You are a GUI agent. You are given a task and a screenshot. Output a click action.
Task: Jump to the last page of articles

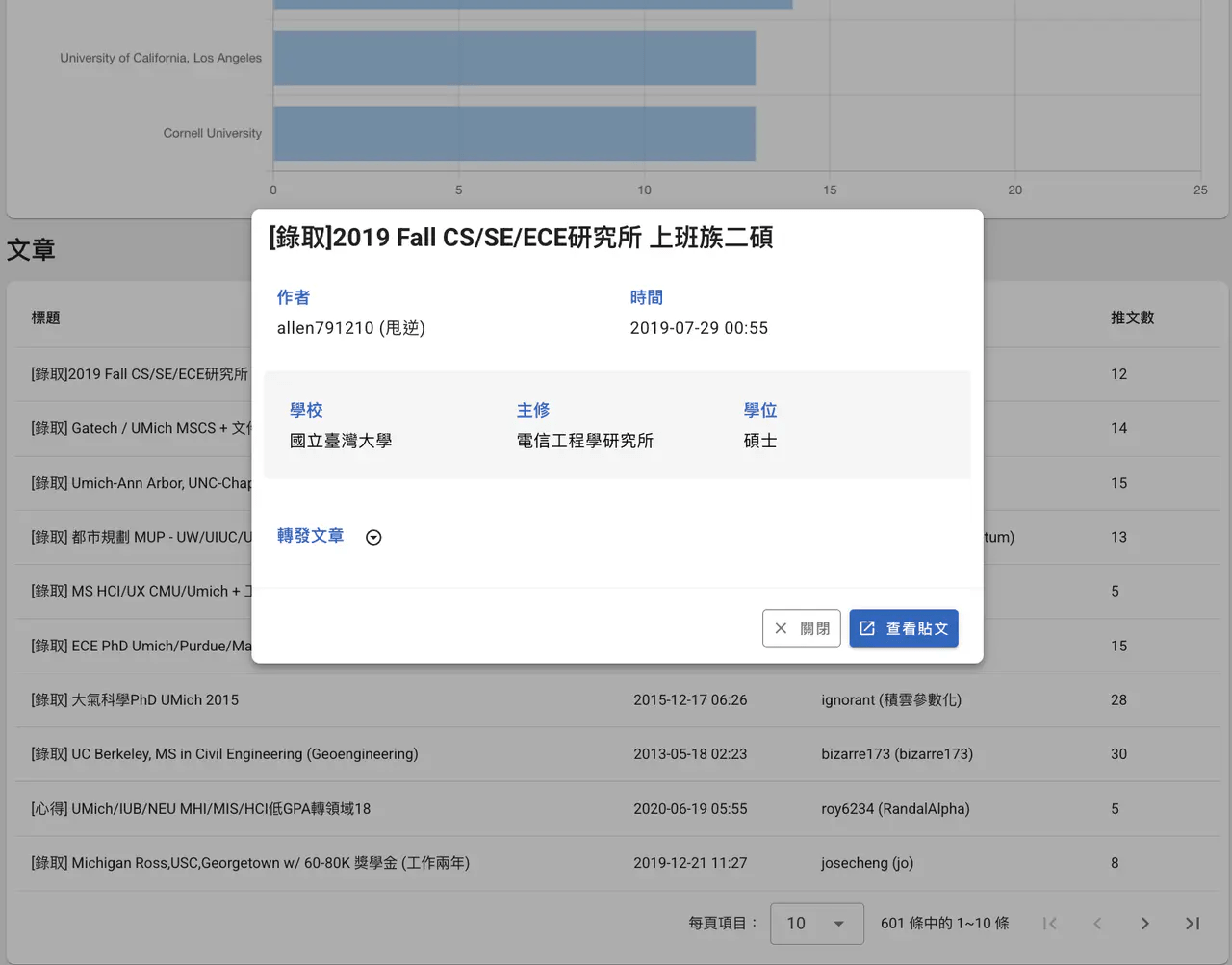pos(1193,924)
